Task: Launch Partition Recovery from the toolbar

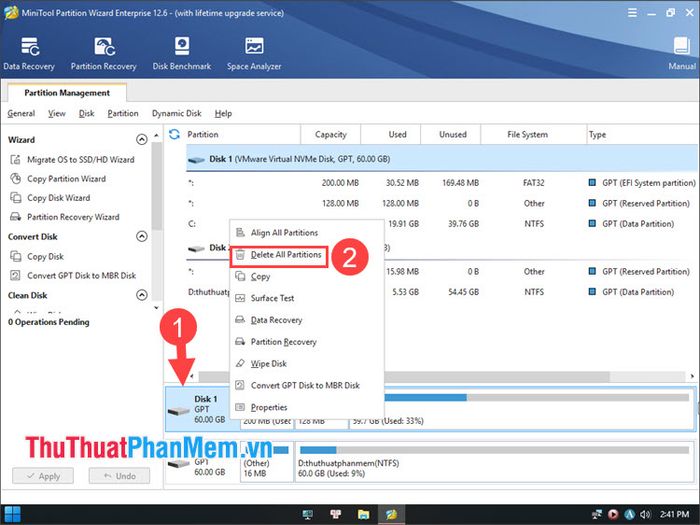Action: (x=104, y=54)
